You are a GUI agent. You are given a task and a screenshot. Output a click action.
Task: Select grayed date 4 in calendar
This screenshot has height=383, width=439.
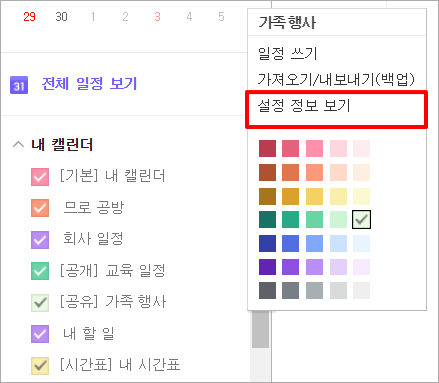pyautogui.click(x=189, y=16)
